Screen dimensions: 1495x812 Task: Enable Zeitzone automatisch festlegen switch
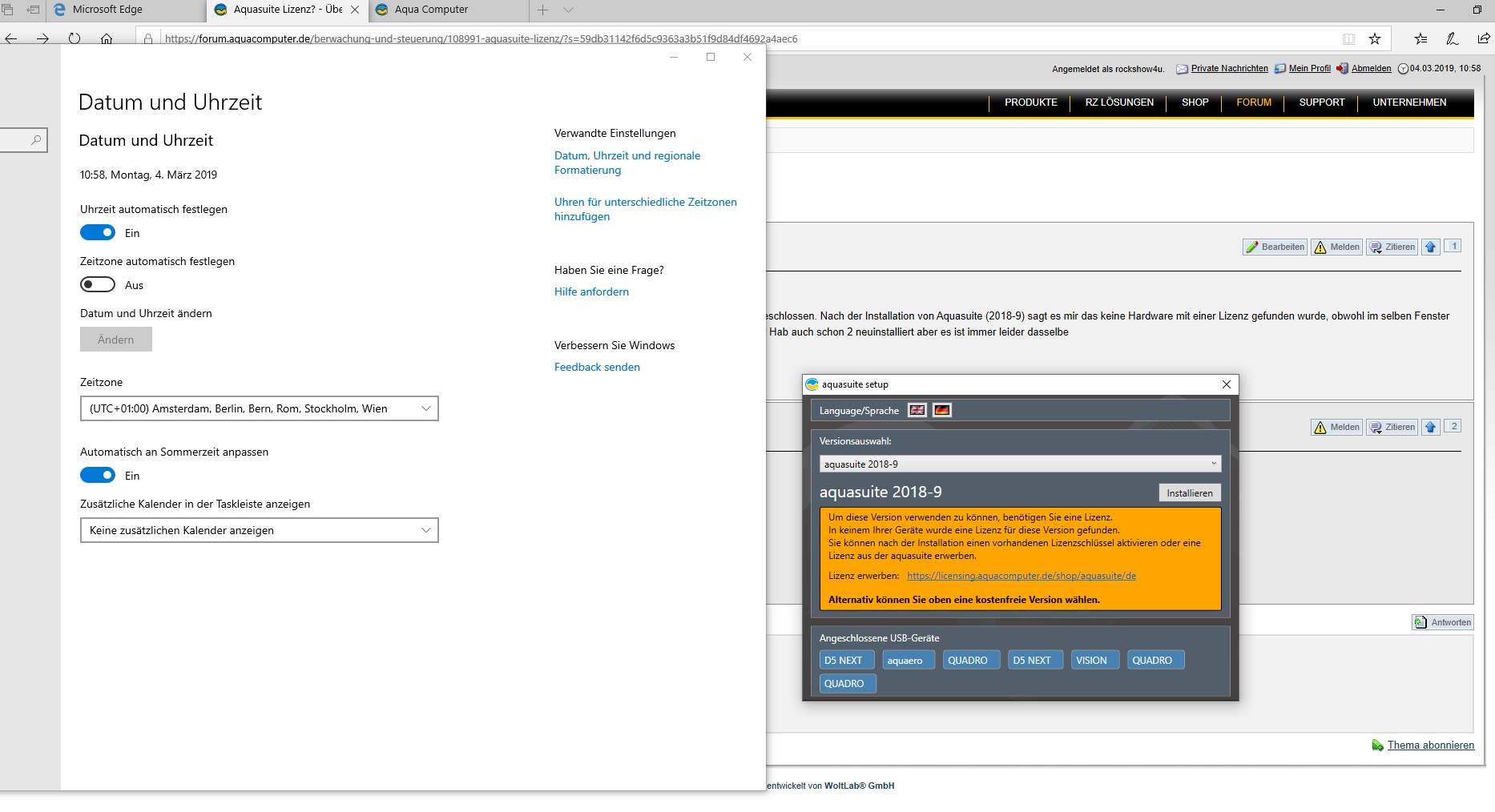click(98, 285)
